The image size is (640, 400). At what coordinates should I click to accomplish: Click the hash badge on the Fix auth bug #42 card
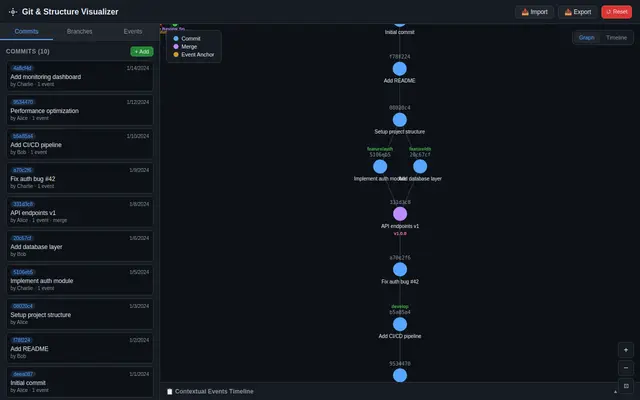pos(22,170)
